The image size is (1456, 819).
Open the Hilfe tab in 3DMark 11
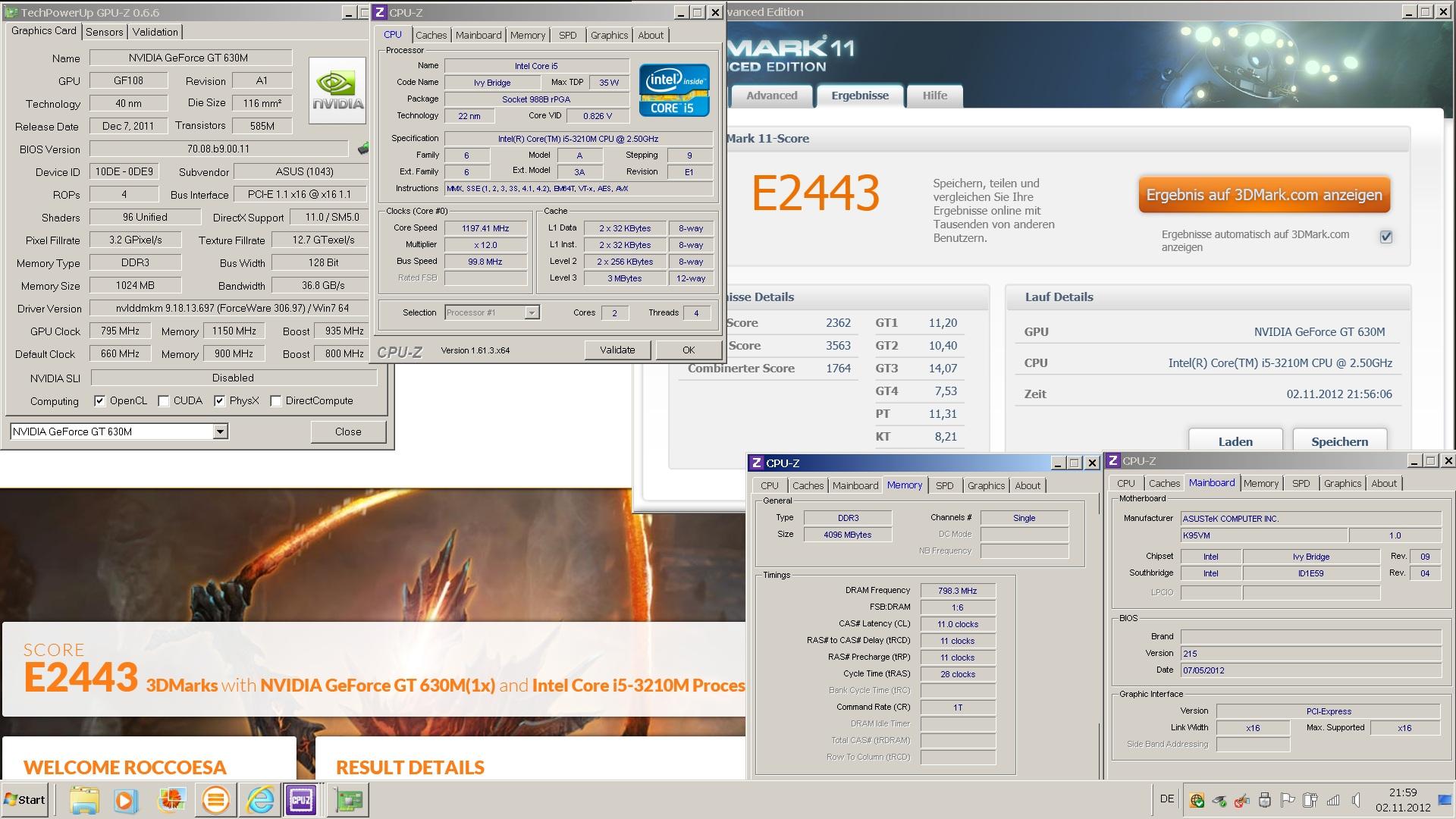tap(934, 96)
